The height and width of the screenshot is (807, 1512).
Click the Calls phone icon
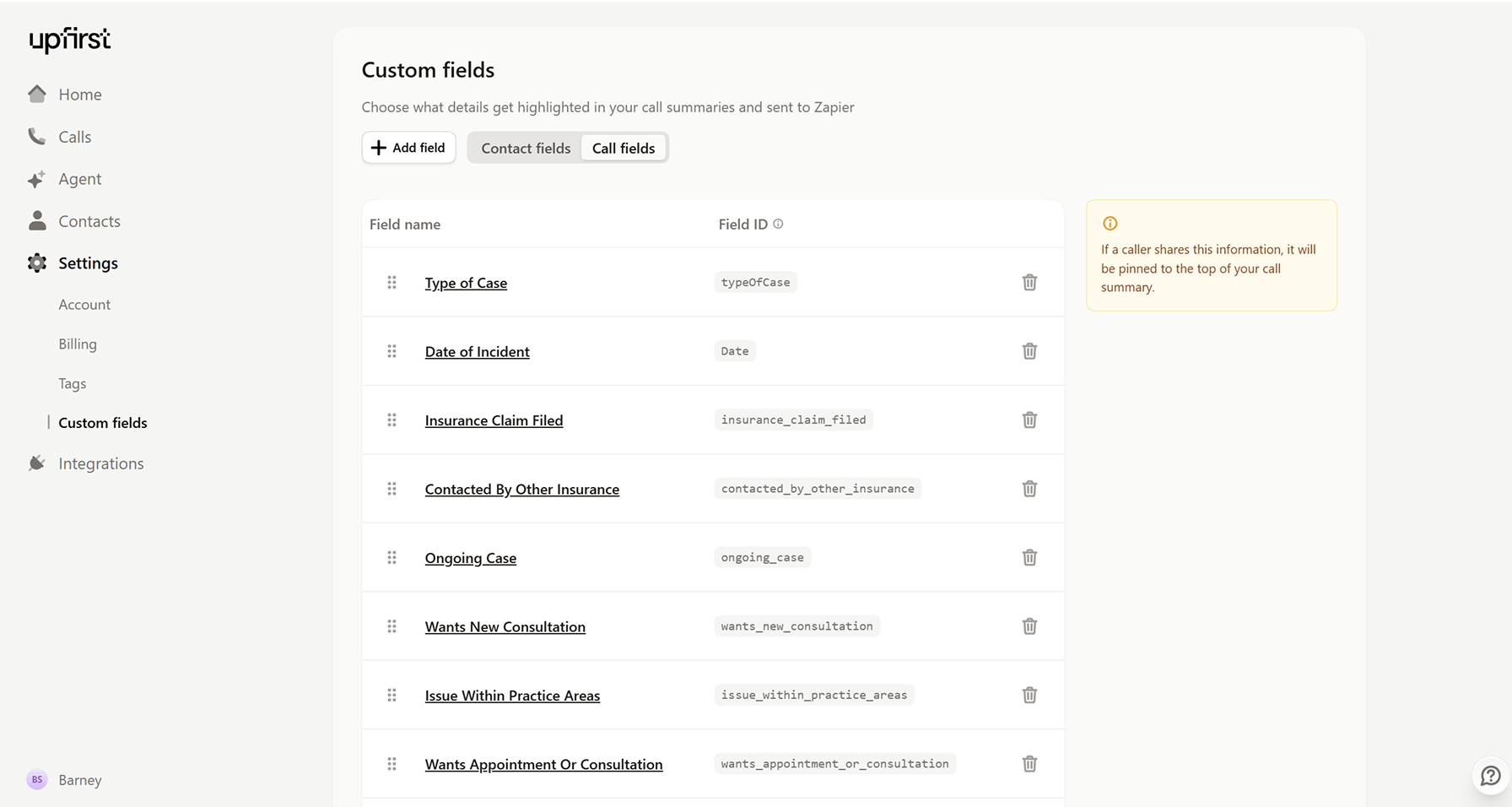click(37, 136)
